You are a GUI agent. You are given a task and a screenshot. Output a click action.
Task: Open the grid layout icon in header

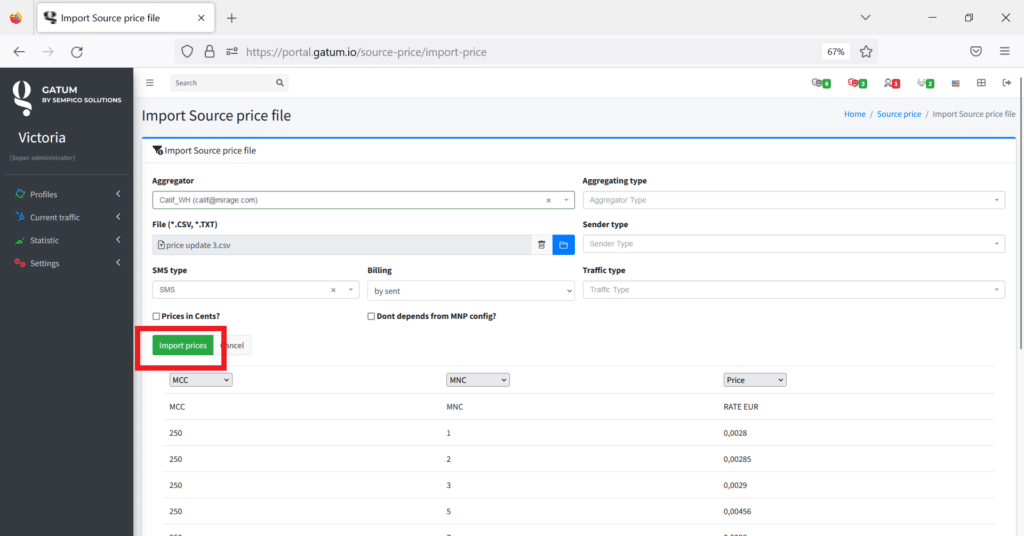point(981,83)
